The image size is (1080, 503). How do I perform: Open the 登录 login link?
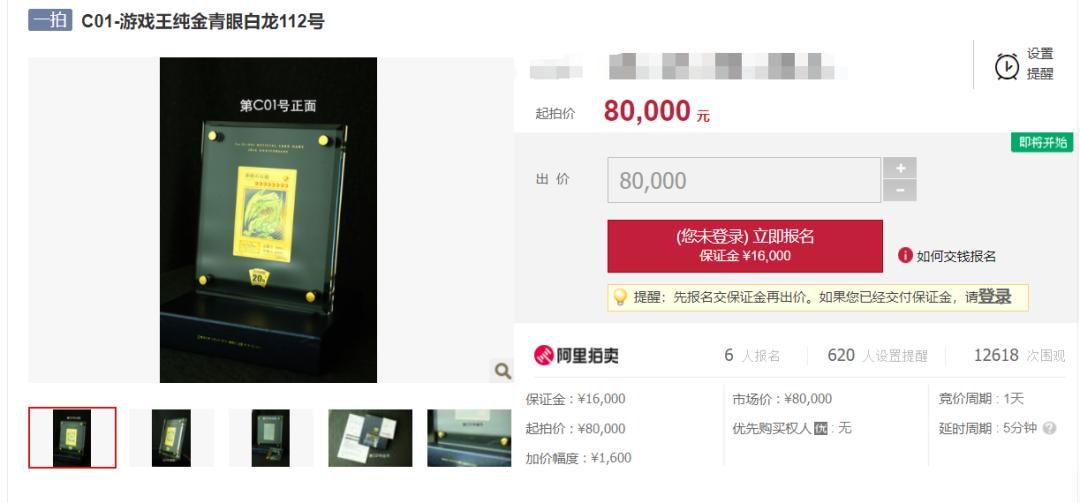pyautogui.click(x=995, y=297)
